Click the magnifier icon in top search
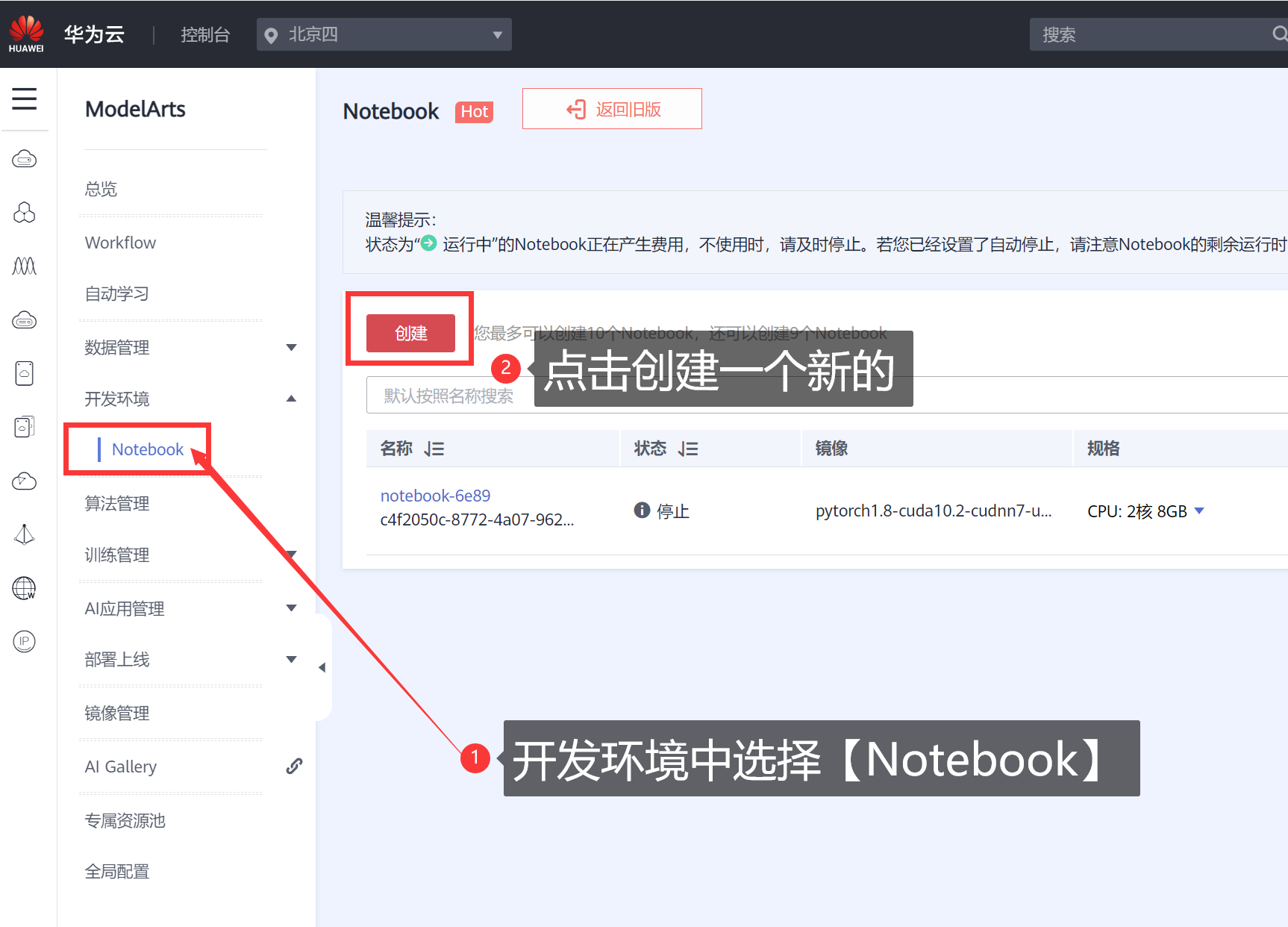The height and width of the screenshot is (927, 1288). coord(1279,34)
